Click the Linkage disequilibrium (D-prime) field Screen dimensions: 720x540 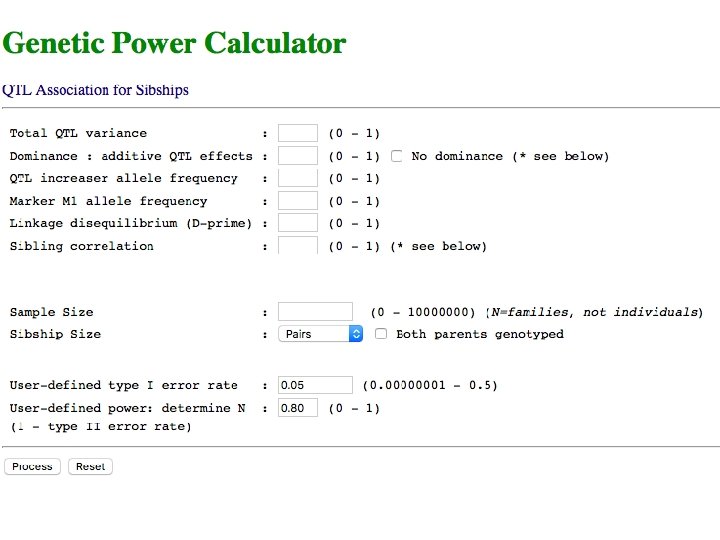pos(298,223)
